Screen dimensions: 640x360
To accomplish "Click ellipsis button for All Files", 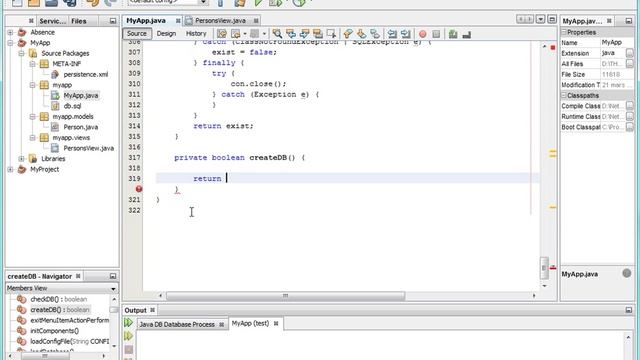I will 630,64.
